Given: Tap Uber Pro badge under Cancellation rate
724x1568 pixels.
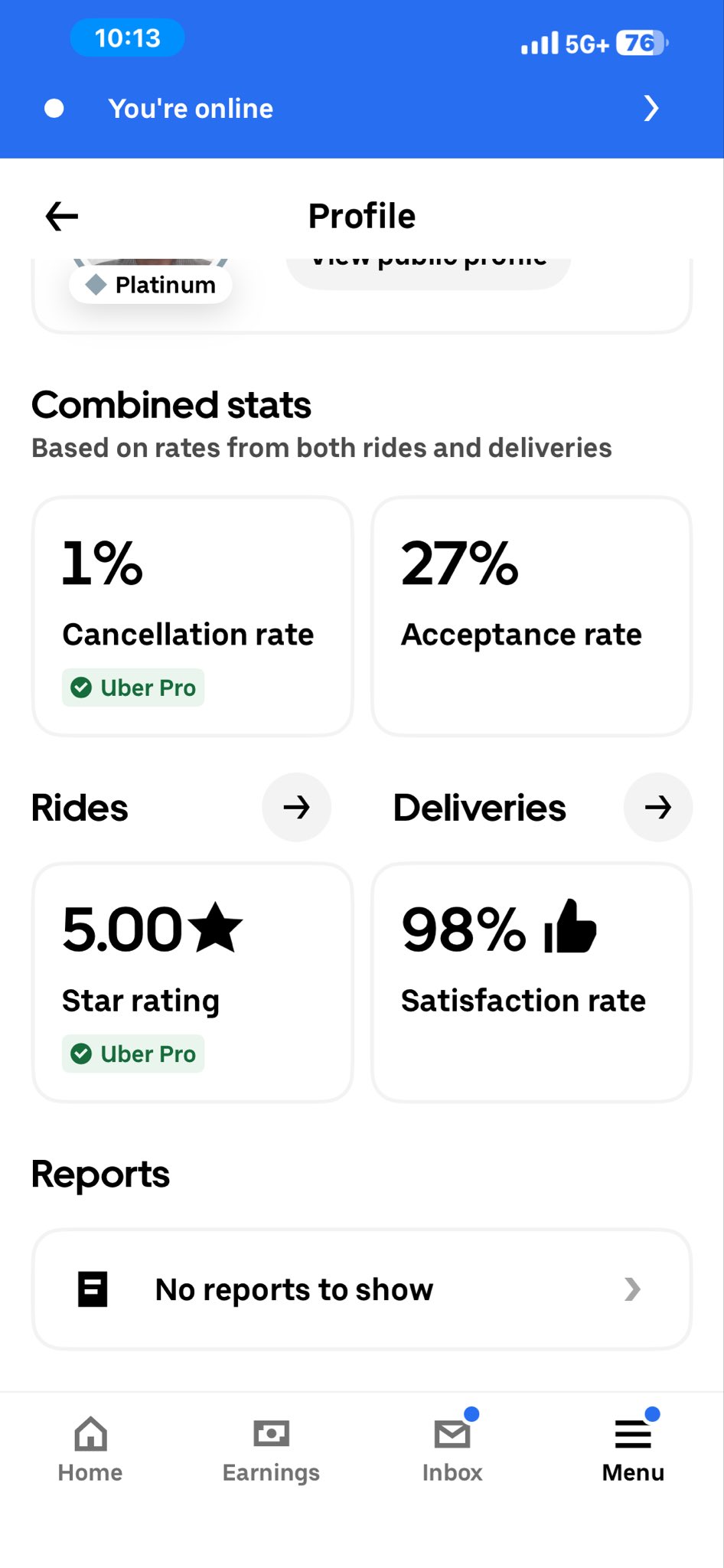Looking at the screenshot, I should click(x=133, y=688).
